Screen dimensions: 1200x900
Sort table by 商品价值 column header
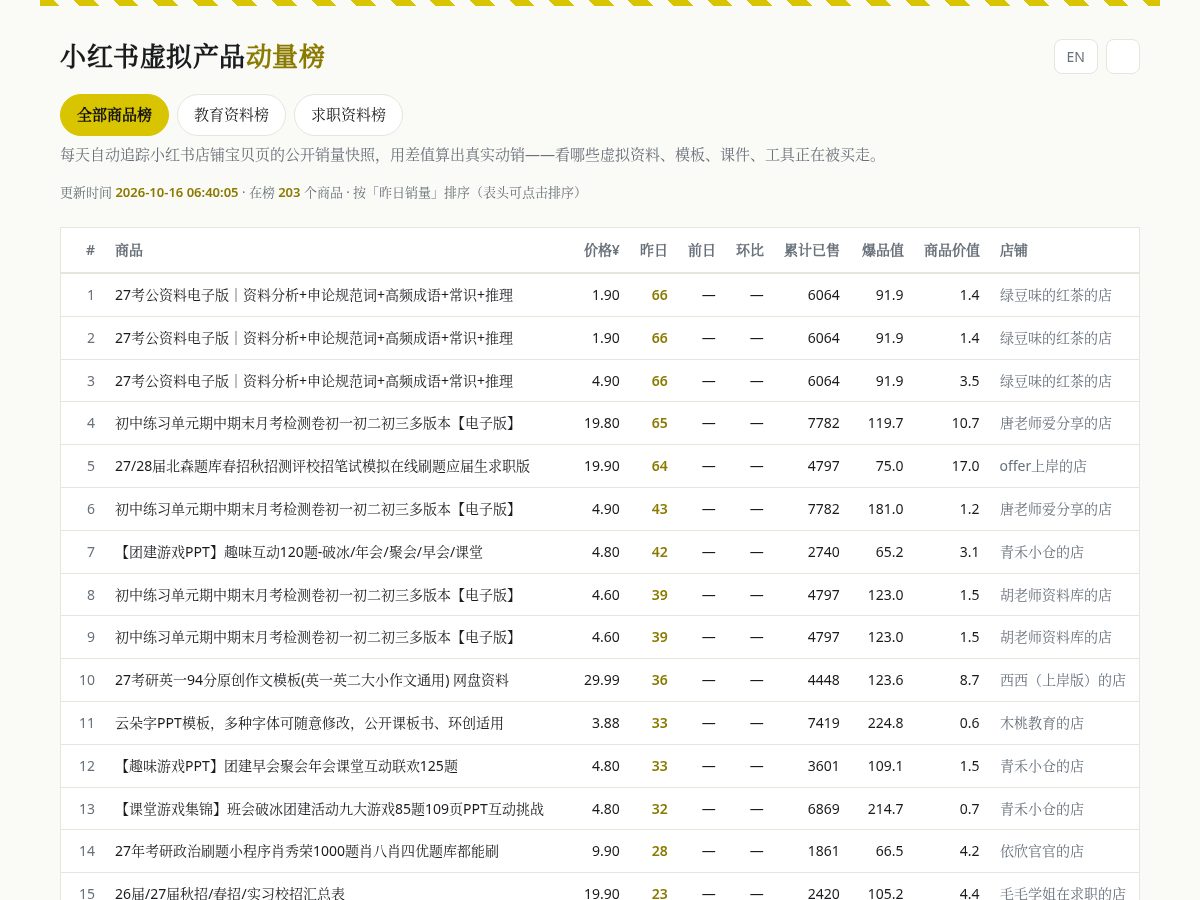pos(952,250)
